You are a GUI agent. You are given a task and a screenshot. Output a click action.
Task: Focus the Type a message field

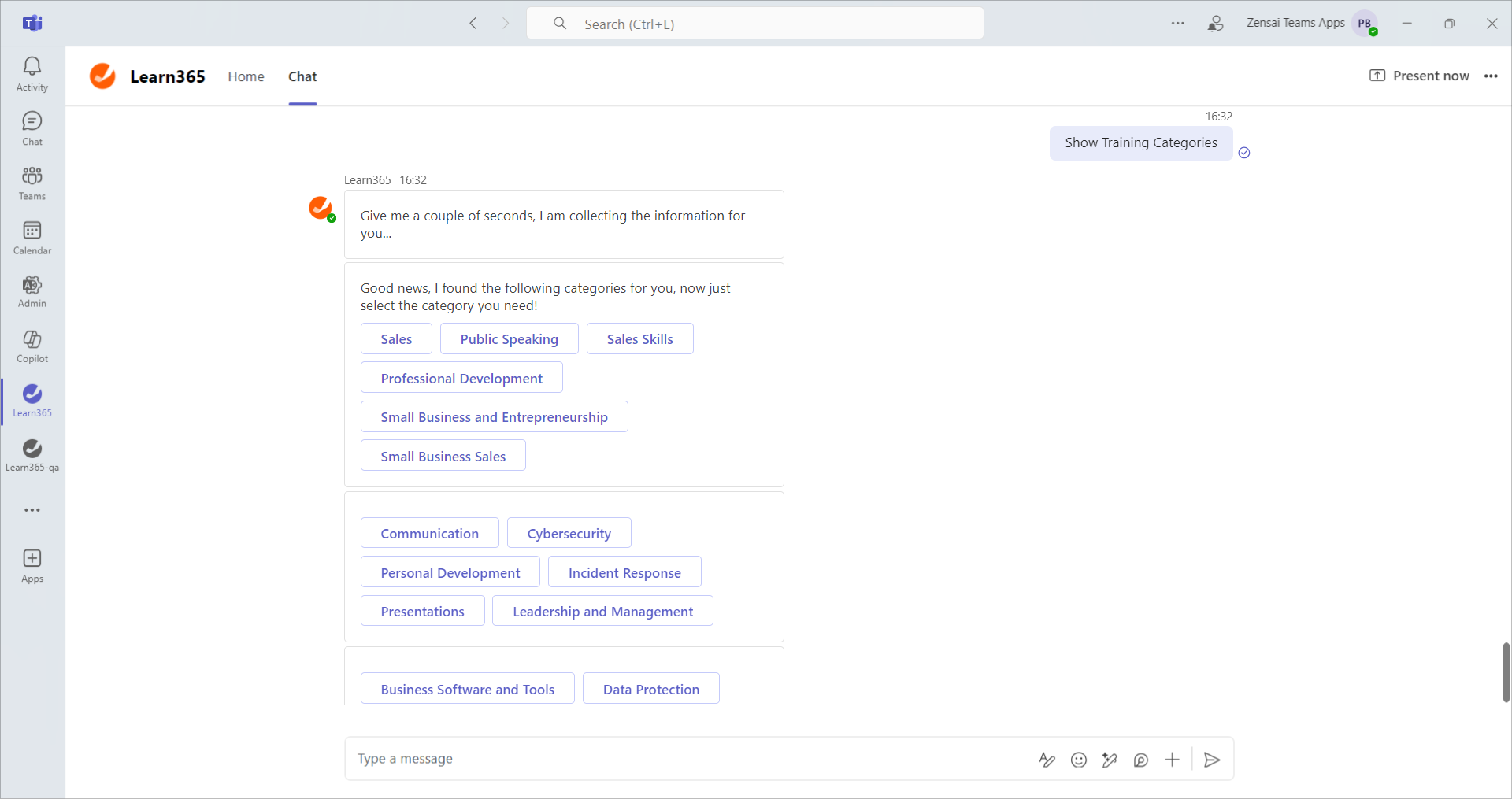click(x=685, y=759)
